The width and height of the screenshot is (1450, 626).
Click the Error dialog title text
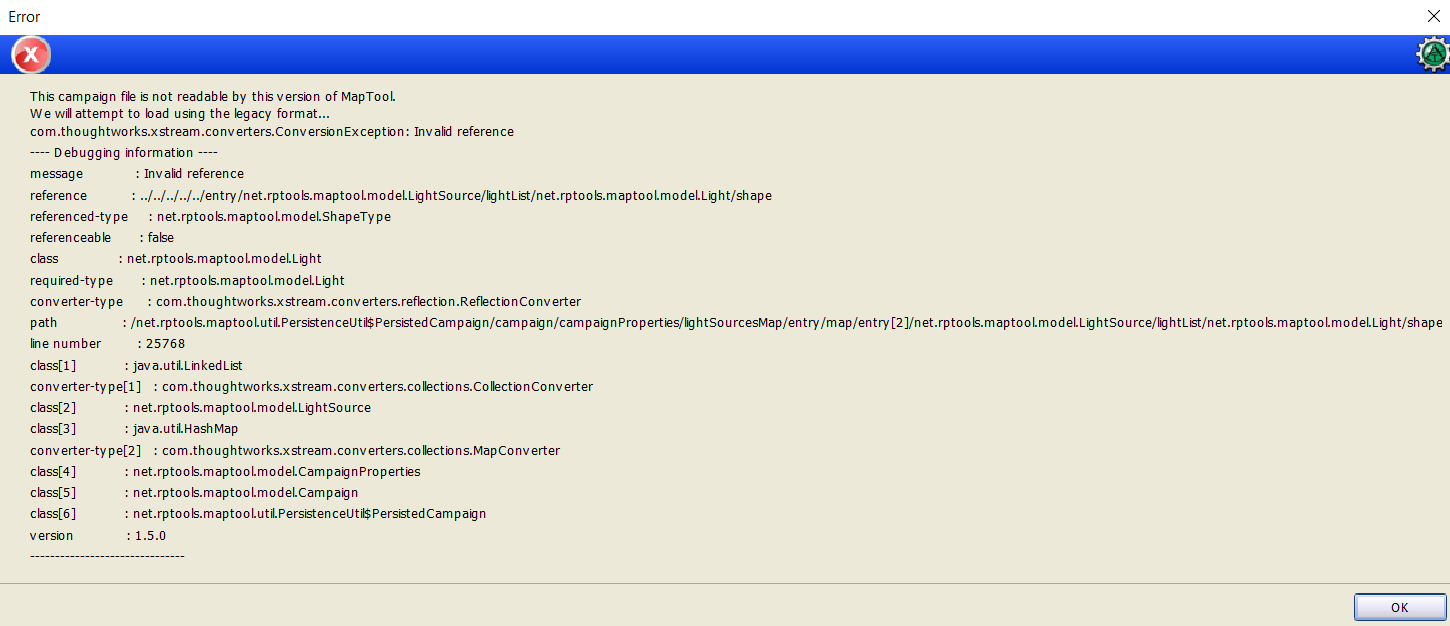tap(24, 16)
